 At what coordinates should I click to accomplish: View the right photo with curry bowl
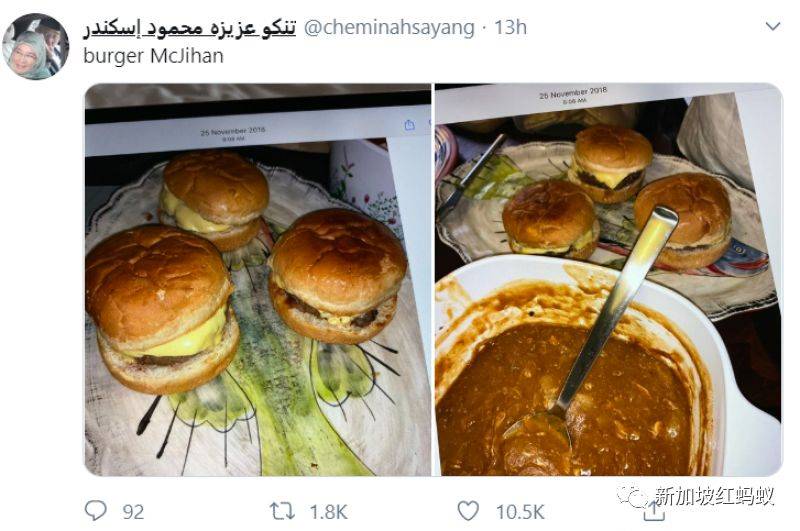(x=608, y=280)
